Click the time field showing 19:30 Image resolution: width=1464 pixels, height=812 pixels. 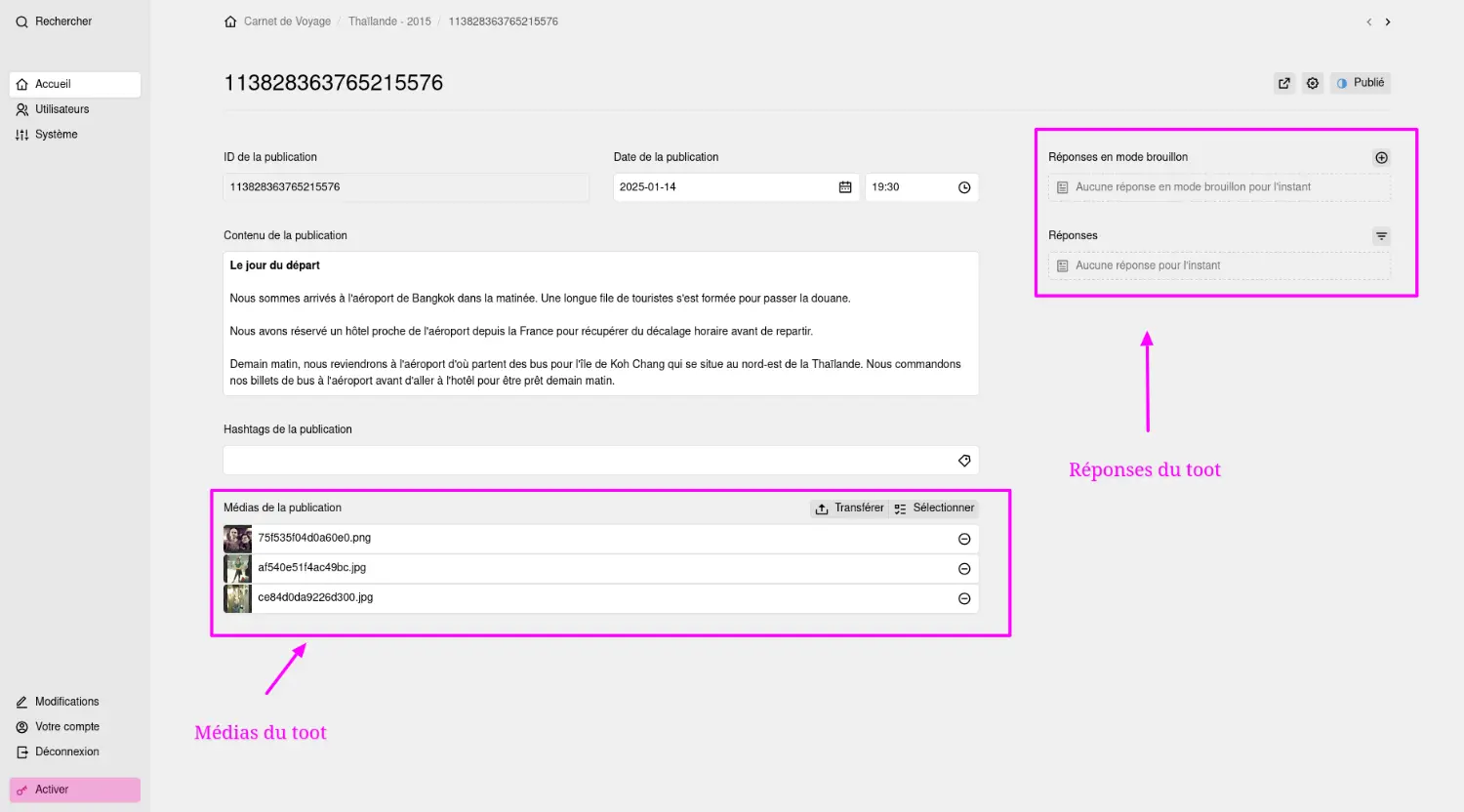[x=921, y=187]
